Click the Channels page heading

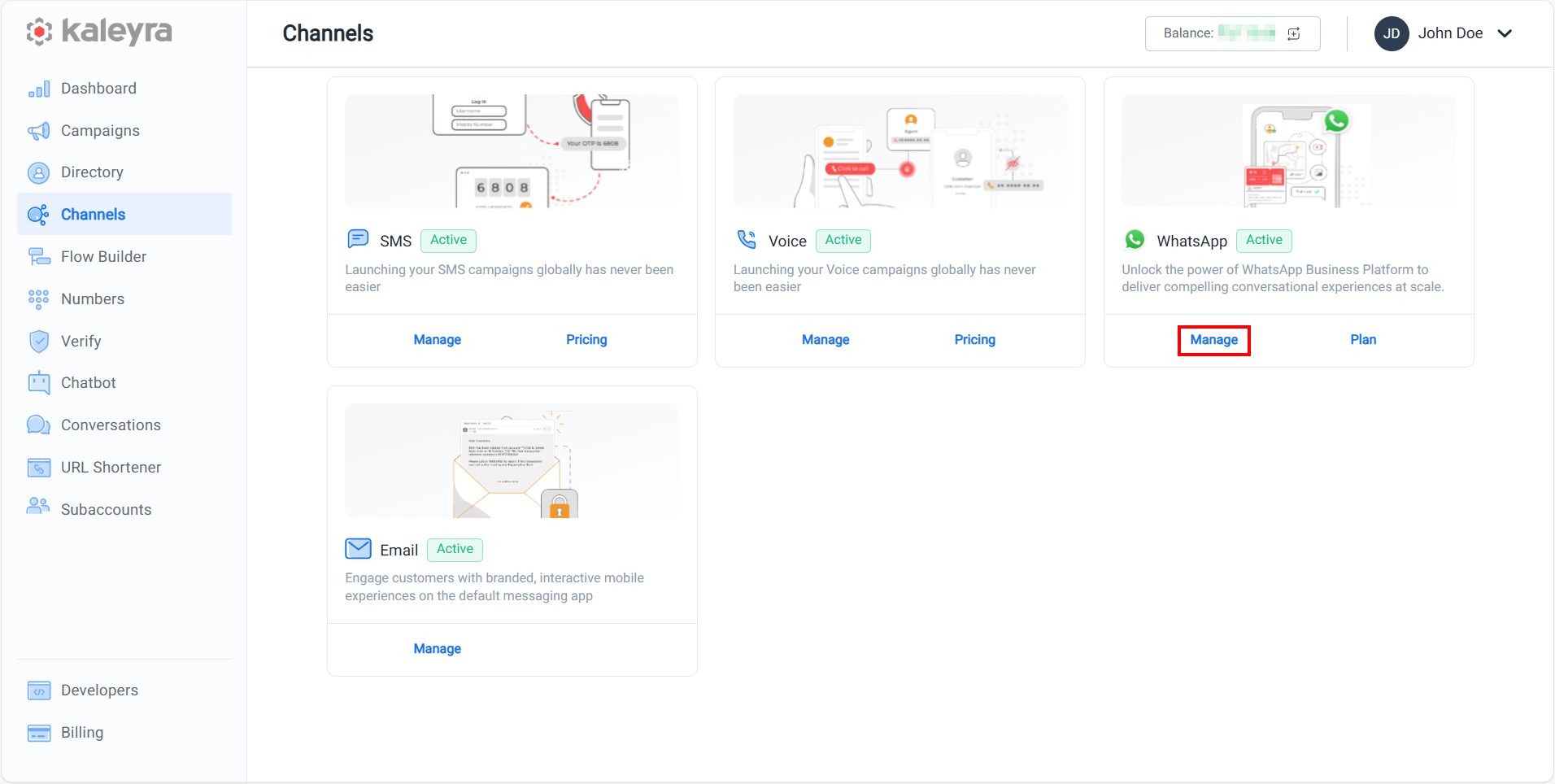[328, 33]
